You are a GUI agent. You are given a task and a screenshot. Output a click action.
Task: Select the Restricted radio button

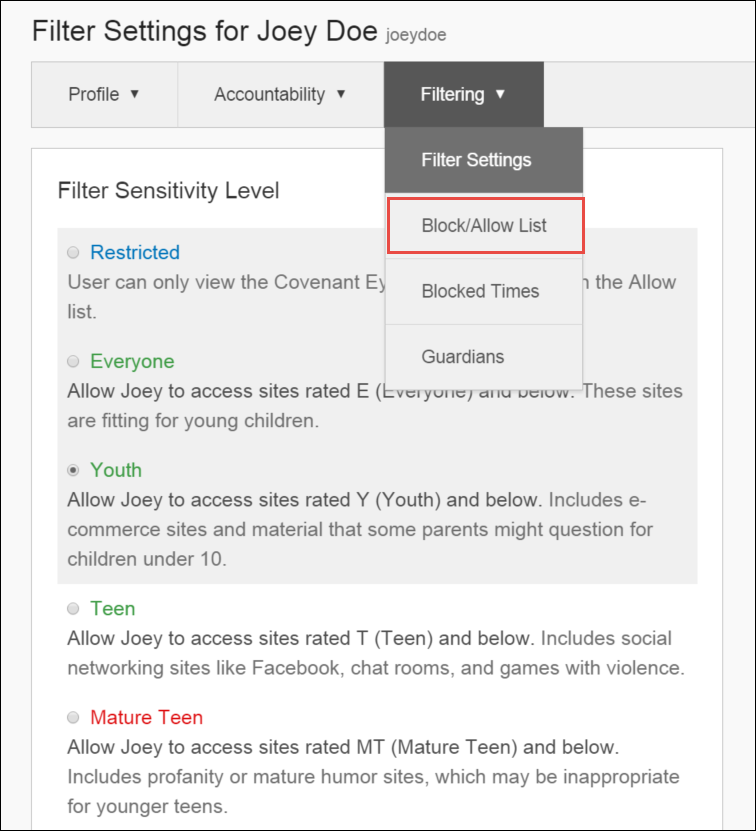pyautogui.click(x=73, y=252)
